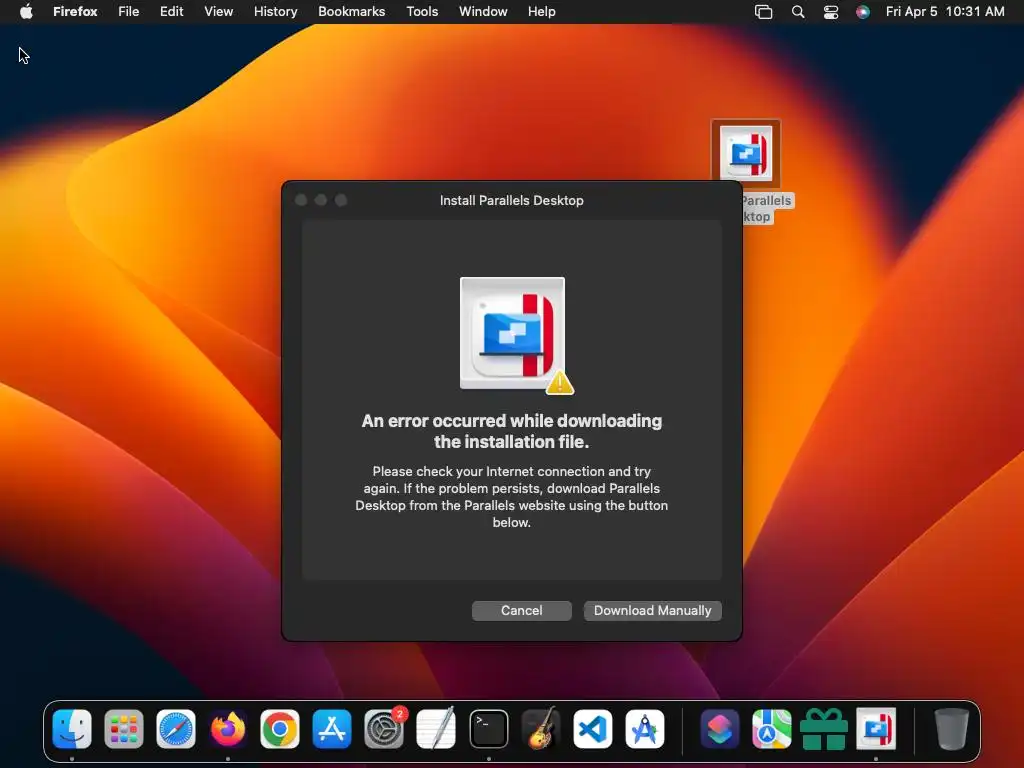Open the Edit menu
This screenshot has width=1024, height=768.
click(171, 12)
